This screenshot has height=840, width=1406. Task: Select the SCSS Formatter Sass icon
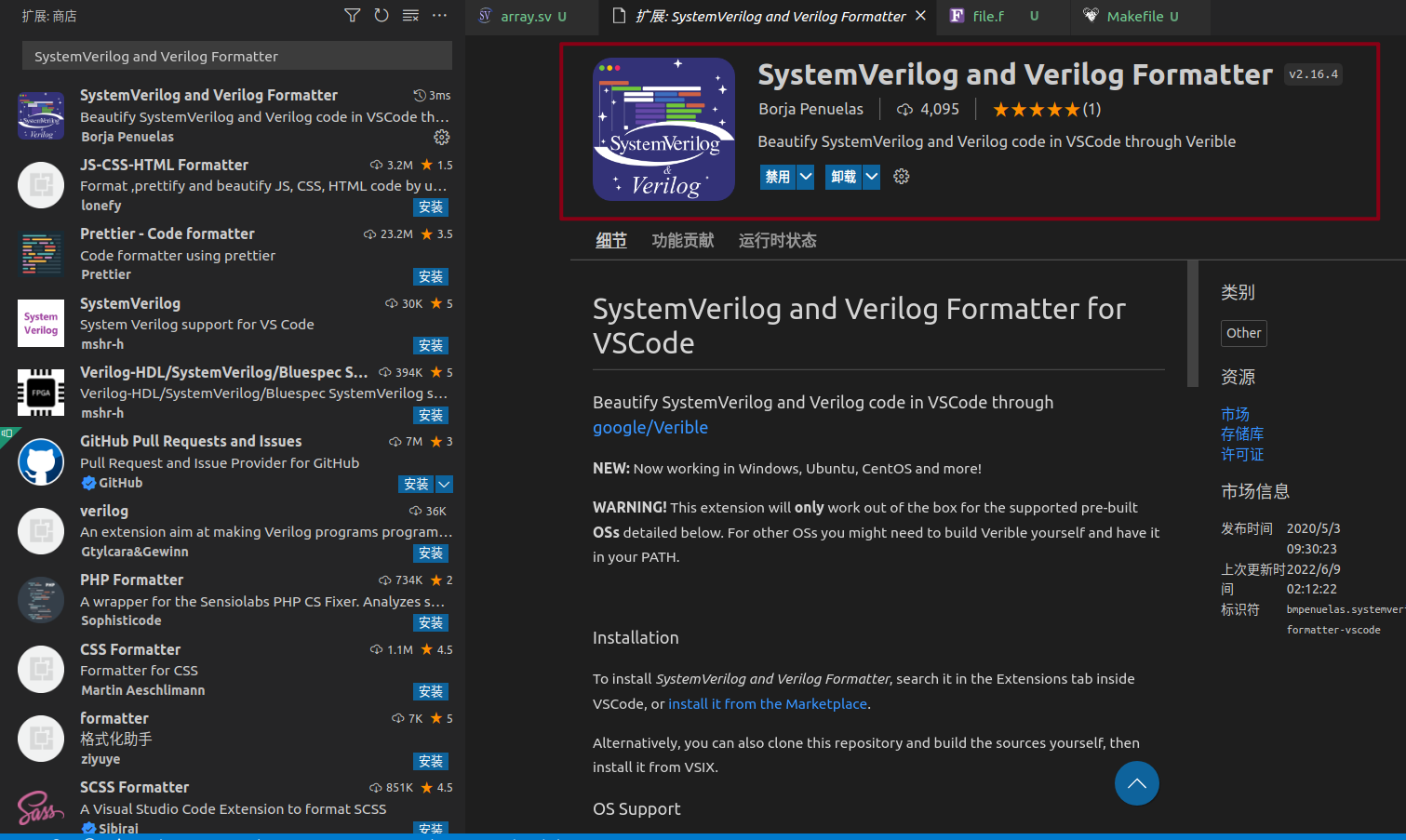point(41,807)
